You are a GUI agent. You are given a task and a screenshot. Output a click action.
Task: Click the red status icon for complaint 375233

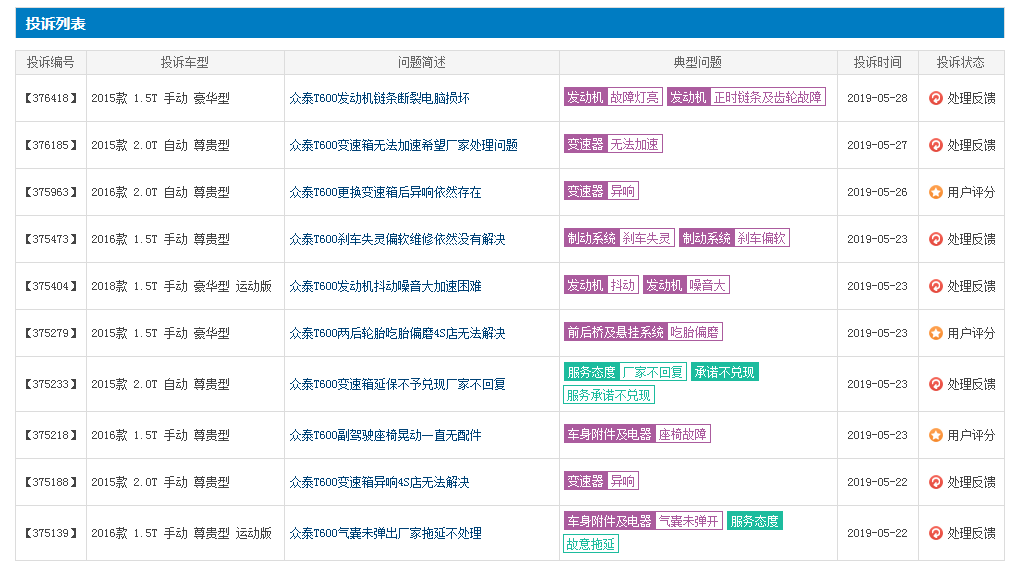point(936,384)
